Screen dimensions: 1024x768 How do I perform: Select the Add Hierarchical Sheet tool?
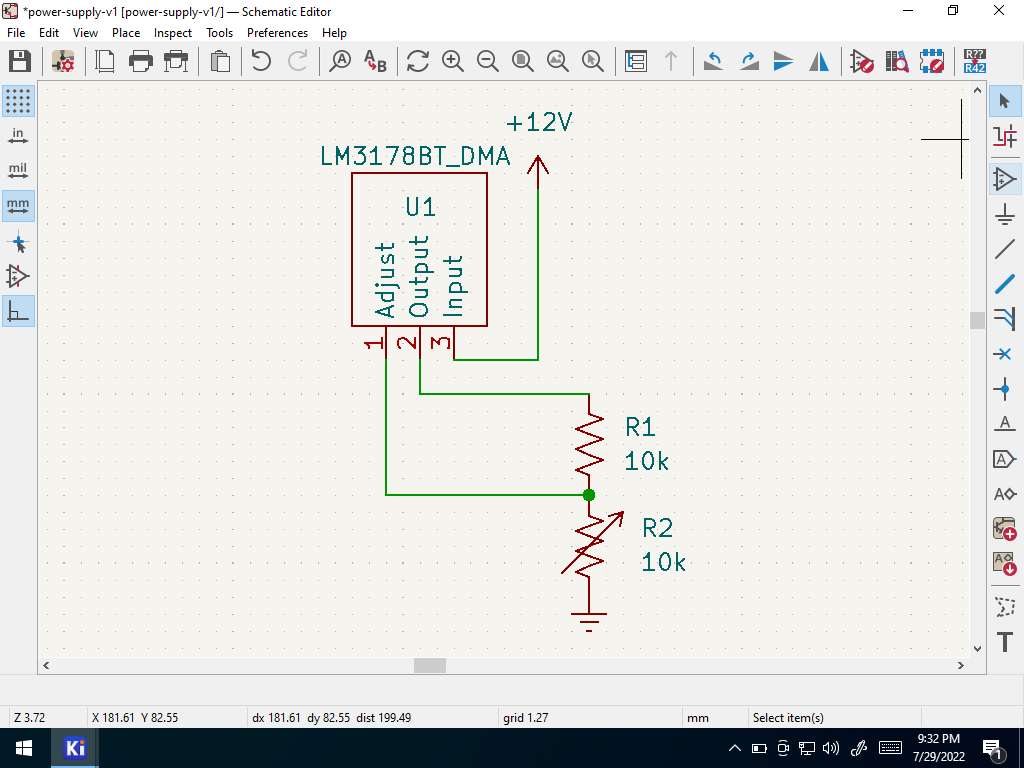coord(1005,528)
